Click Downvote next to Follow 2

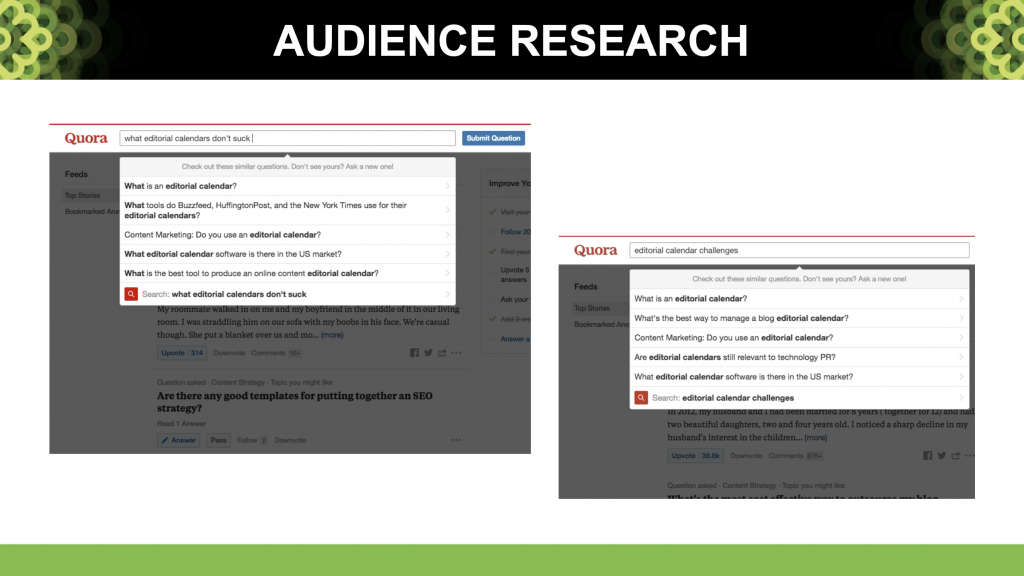click(291, 440)
